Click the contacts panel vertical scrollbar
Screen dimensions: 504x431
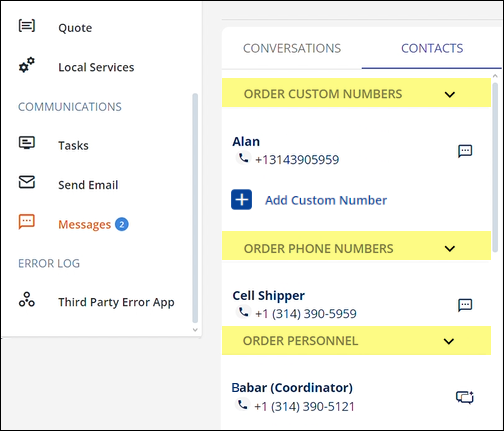point(495,167)
